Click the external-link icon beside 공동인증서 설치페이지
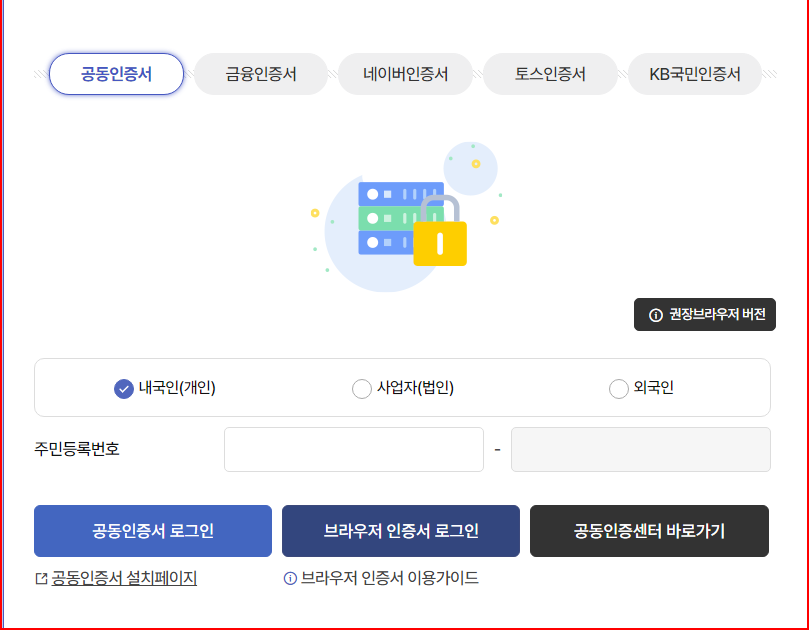 (42, 578)
